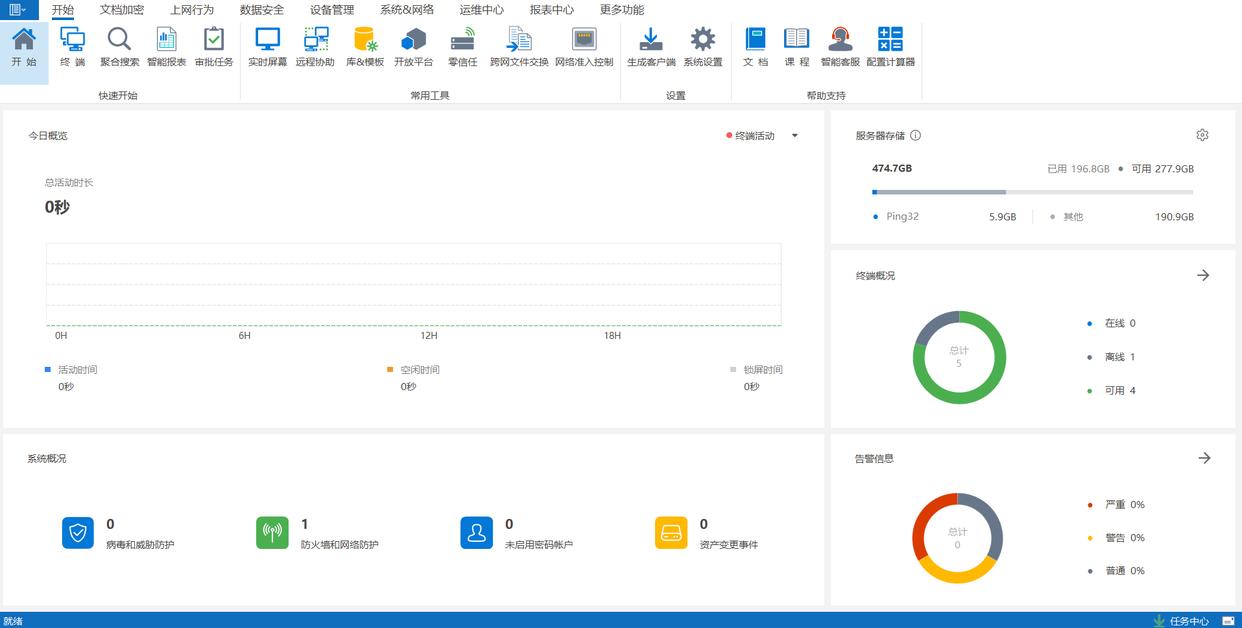This screenshot has height=628, width=1242.
Task: Open 智能客服 customer service icon
Action: pyautogui.click(x=840, y=47)
